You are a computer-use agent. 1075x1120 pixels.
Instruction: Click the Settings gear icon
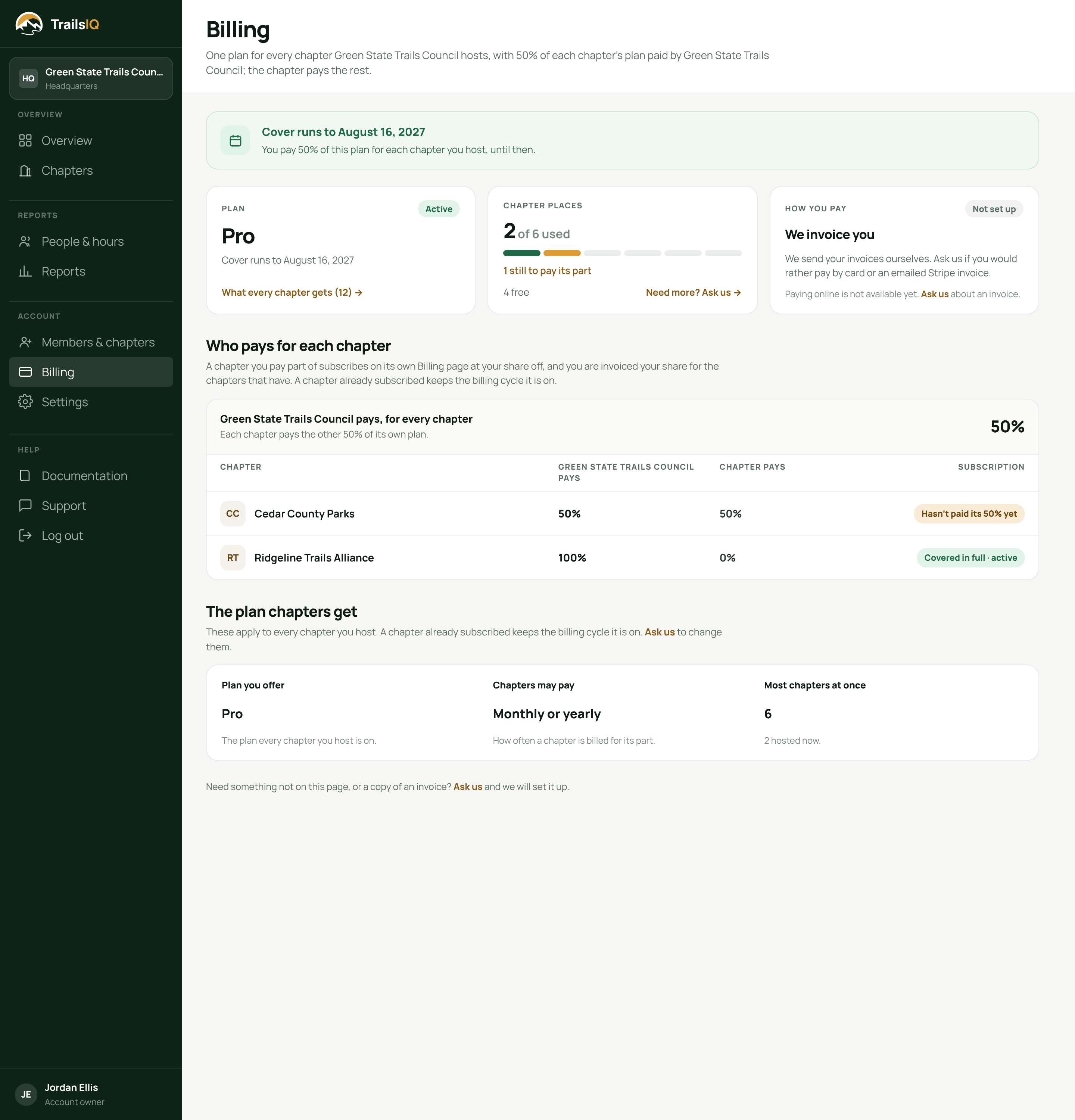pos(25,402)
